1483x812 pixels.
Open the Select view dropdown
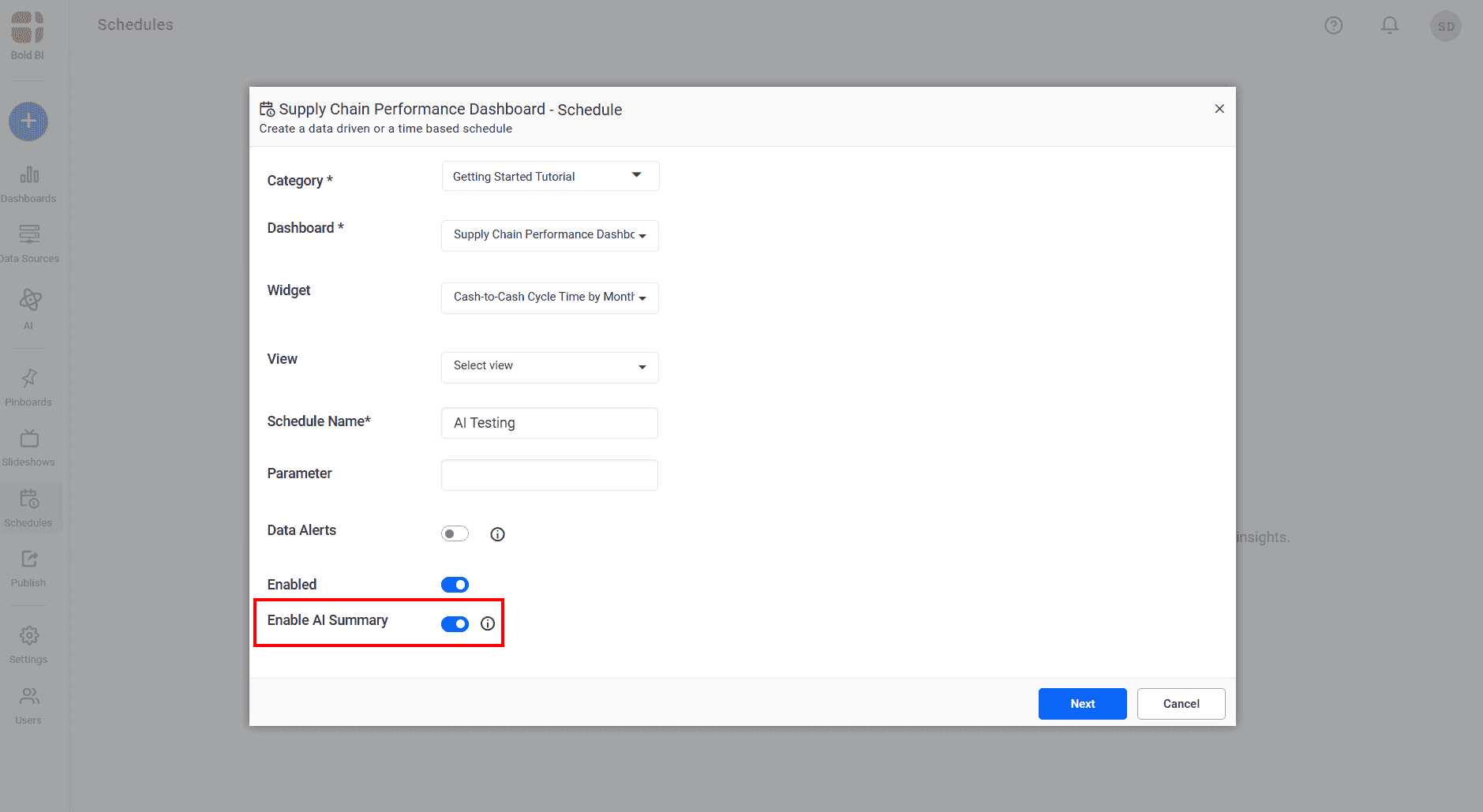tap(550, 366)
